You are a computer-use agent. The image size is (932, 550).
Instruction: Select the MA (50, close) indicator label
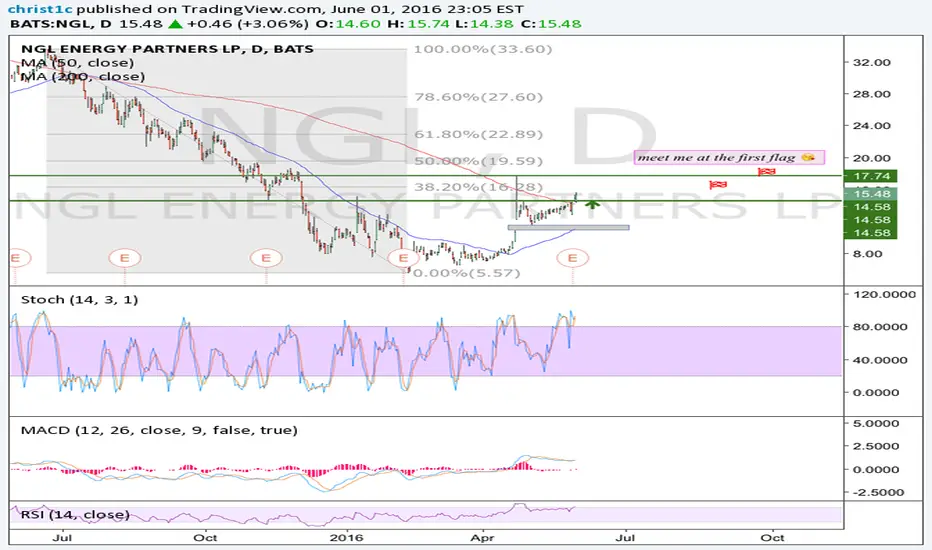click(77, 62)
